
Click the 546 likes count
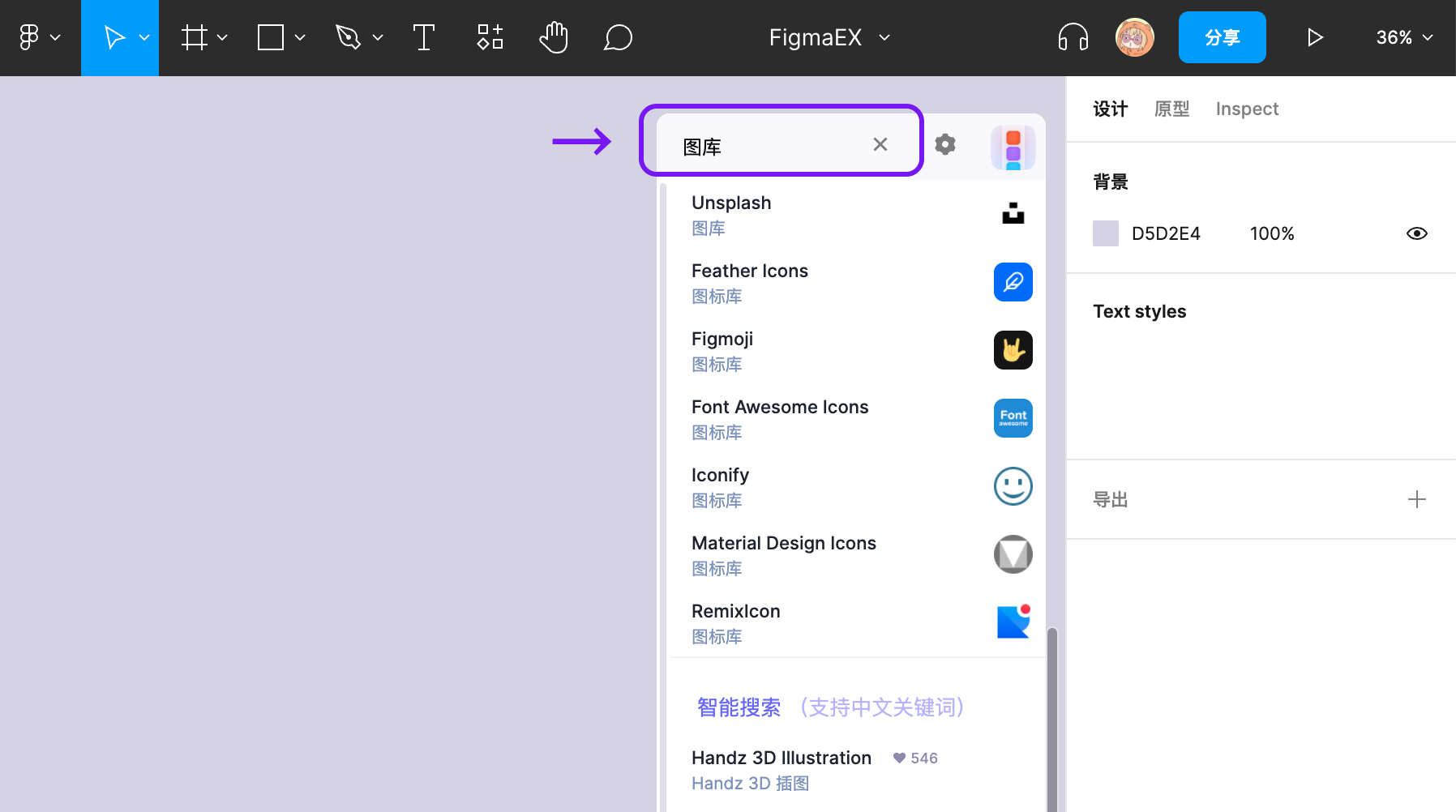[x=915, y=758]
